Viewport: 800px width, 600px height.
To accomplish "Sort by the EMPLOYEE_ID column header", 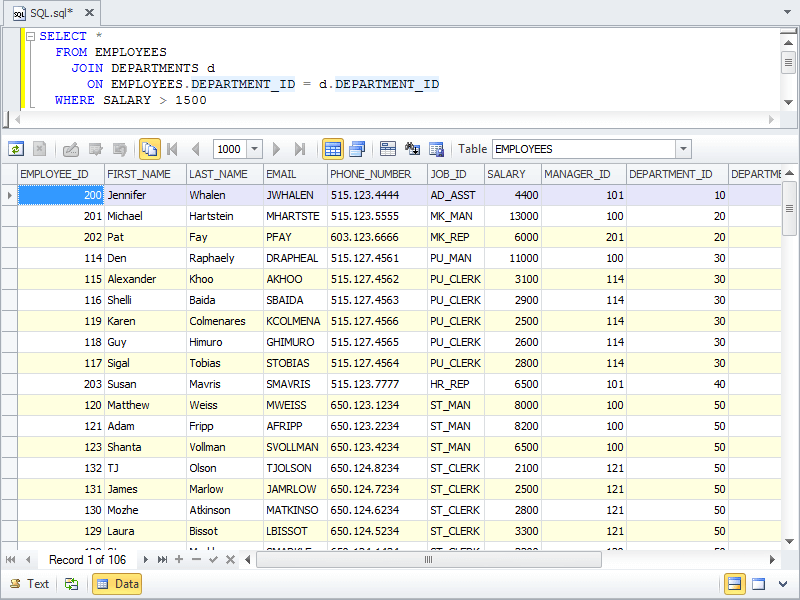I will [x=61, y=174].
